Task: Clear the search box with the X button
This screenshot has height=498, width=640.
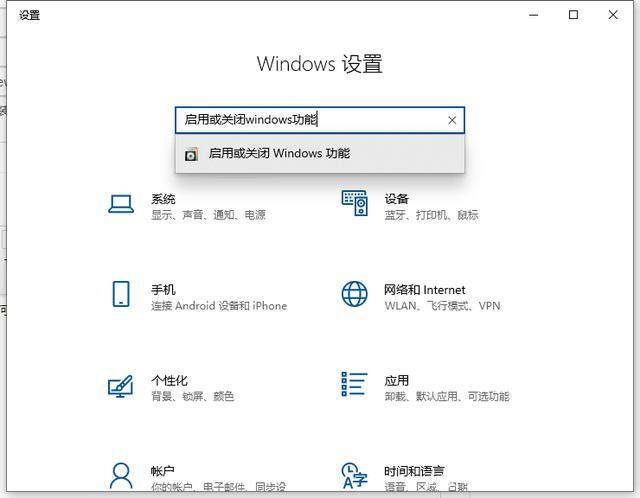Action: (452, 120)
